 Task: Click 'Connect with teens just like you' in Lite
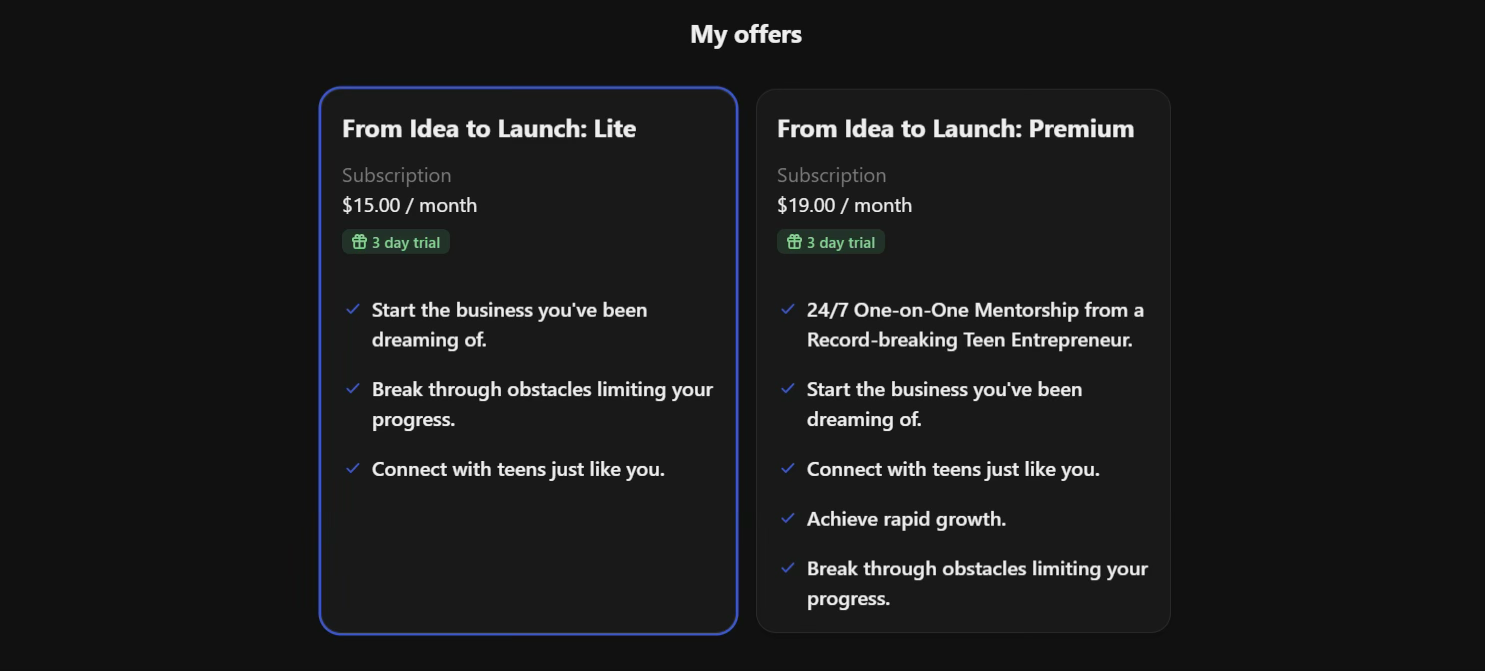coord(518,469)
